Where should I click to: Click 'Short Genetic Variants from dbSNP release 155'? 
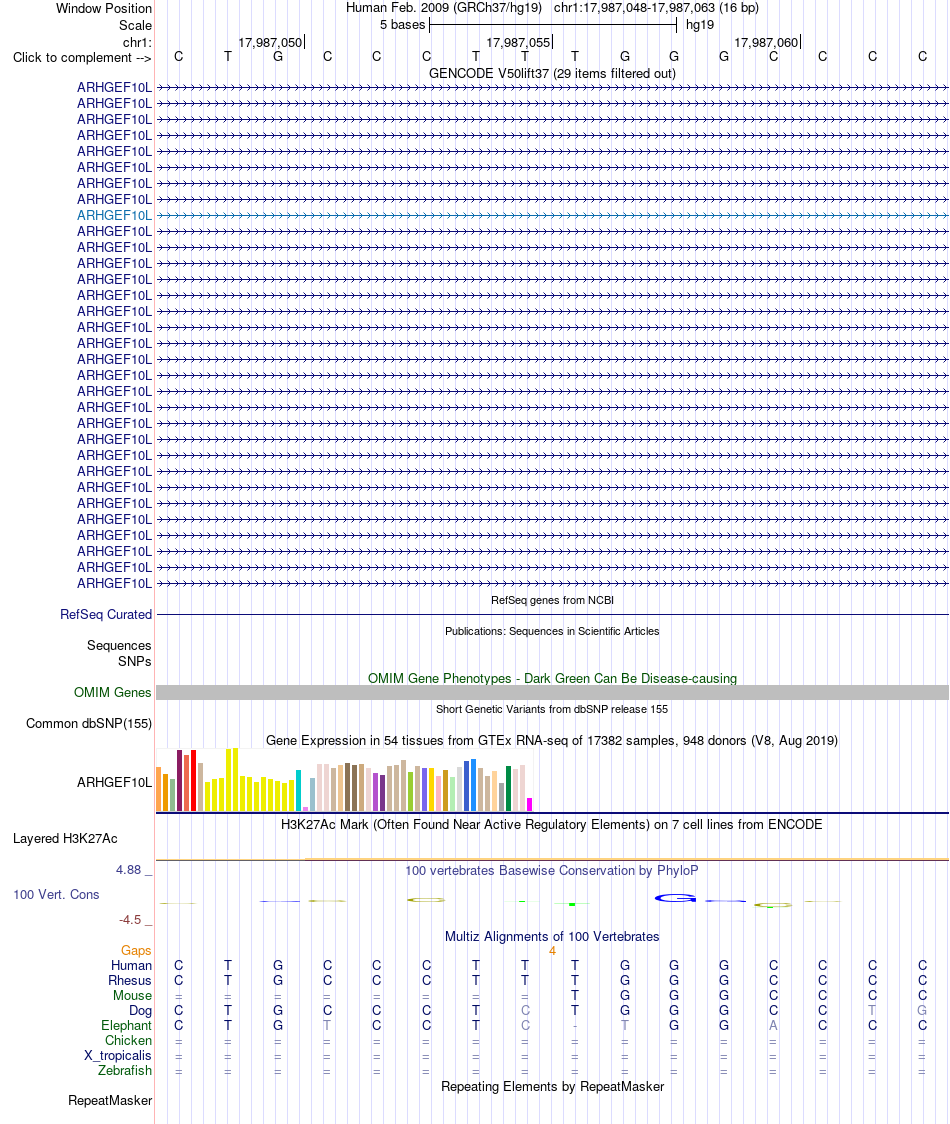click(552, 709)
